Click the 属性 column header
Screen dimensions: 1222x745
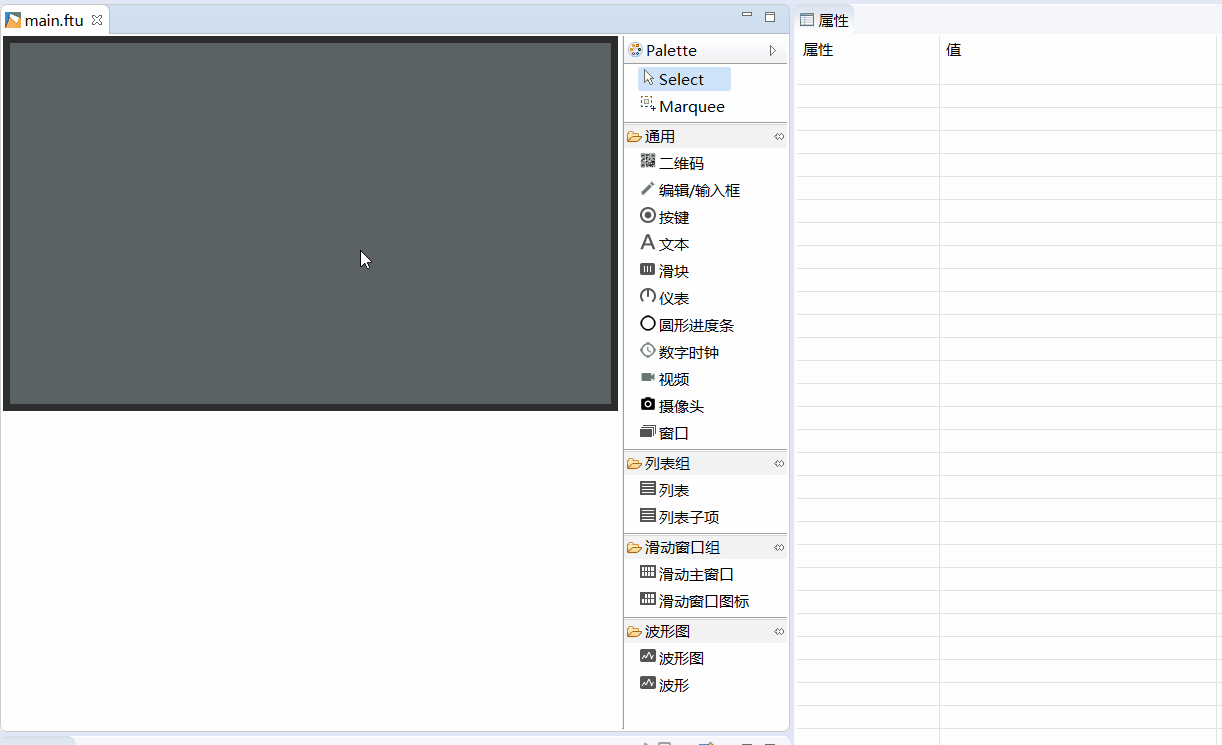(x=818, y=49)
